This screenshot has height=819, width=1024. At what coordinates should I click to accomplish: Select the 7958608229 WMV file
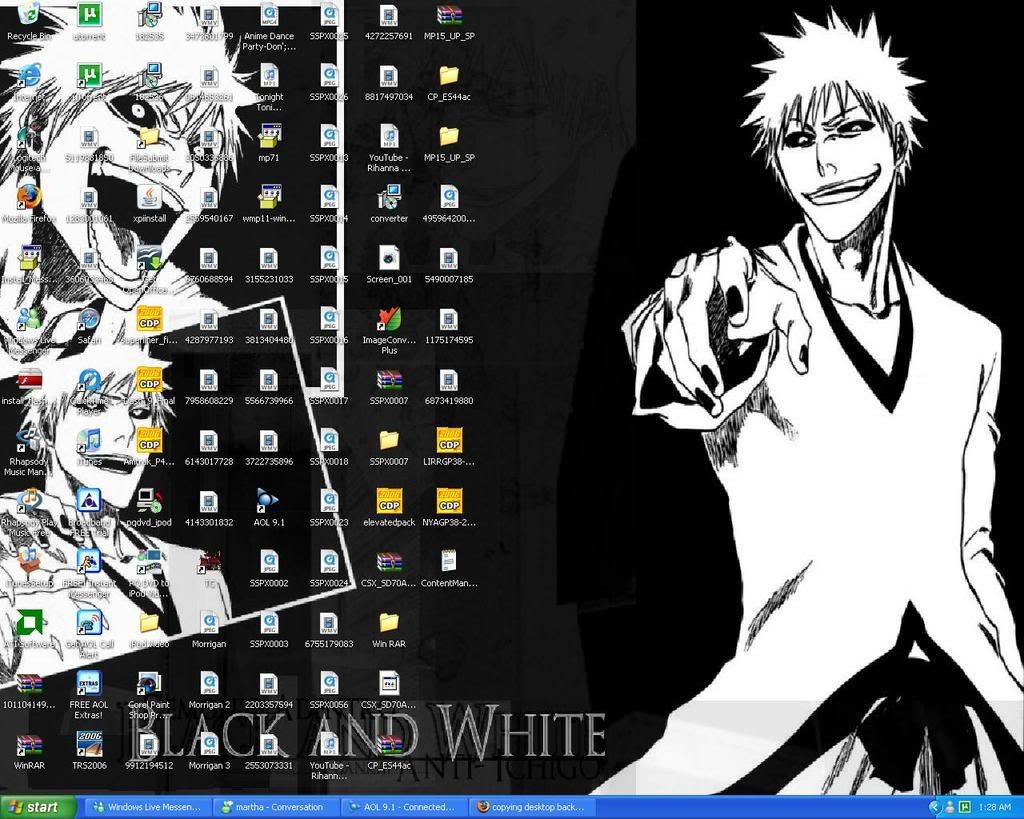(209, 385)
